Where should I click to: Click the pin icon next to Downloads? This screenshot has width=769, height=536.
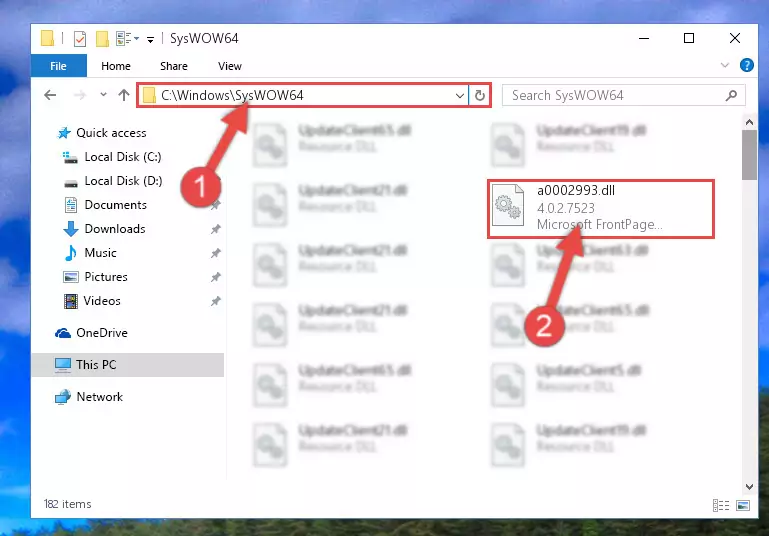(x=215, y=229)
